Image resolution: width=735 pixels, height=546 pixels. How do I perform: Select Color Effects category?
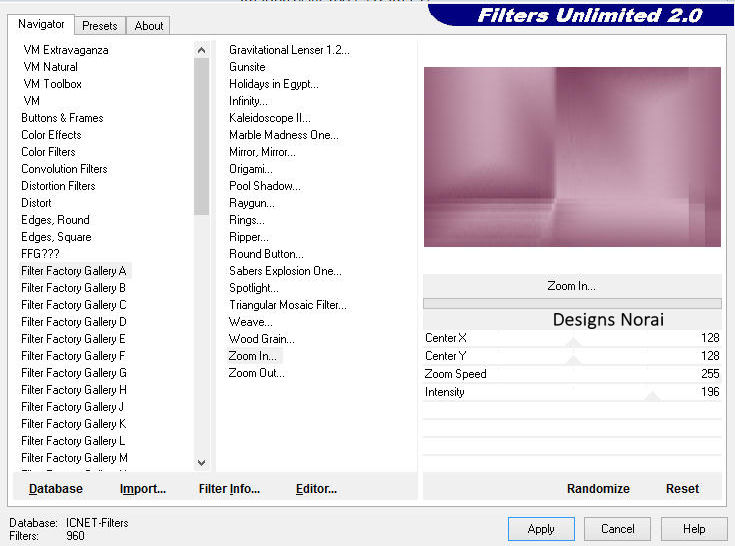[51, 135]
